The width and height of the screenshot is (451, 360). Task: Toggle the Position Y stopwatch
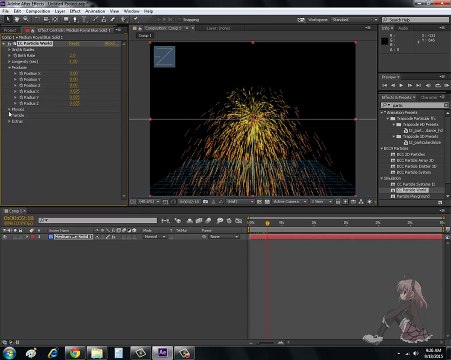(x=21, y=80)
